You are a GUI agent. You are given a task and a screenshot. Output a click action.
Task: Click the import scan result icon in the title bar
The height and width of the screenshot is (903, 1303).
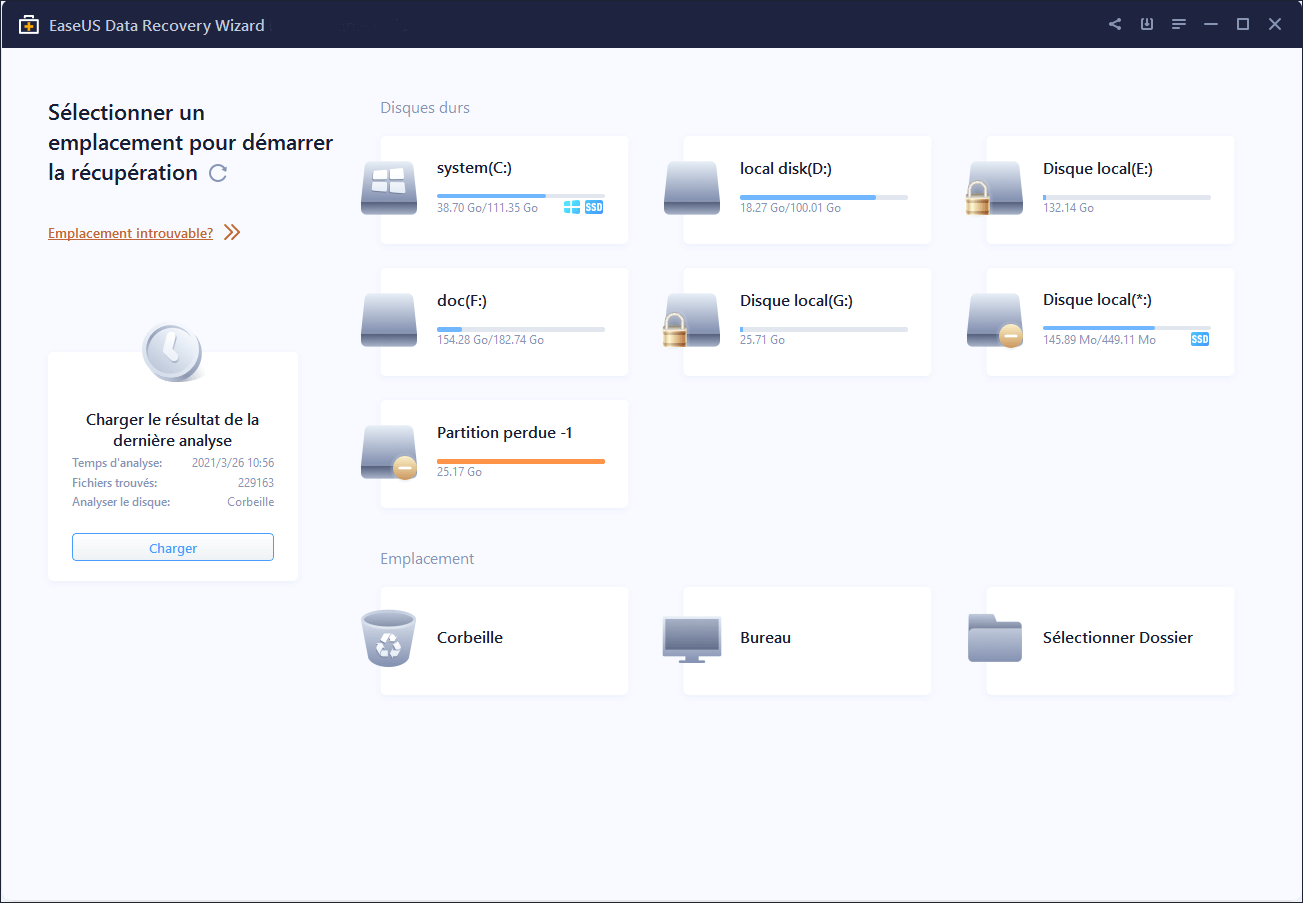(1147, 25)
